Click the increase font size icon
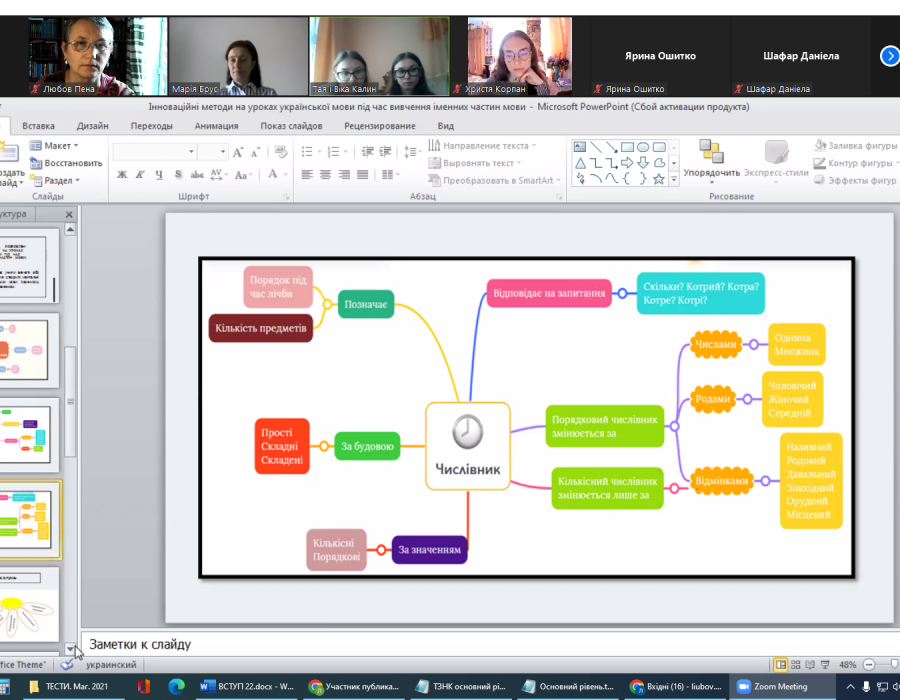The image size is (900, 700). (x=238, y=152)
